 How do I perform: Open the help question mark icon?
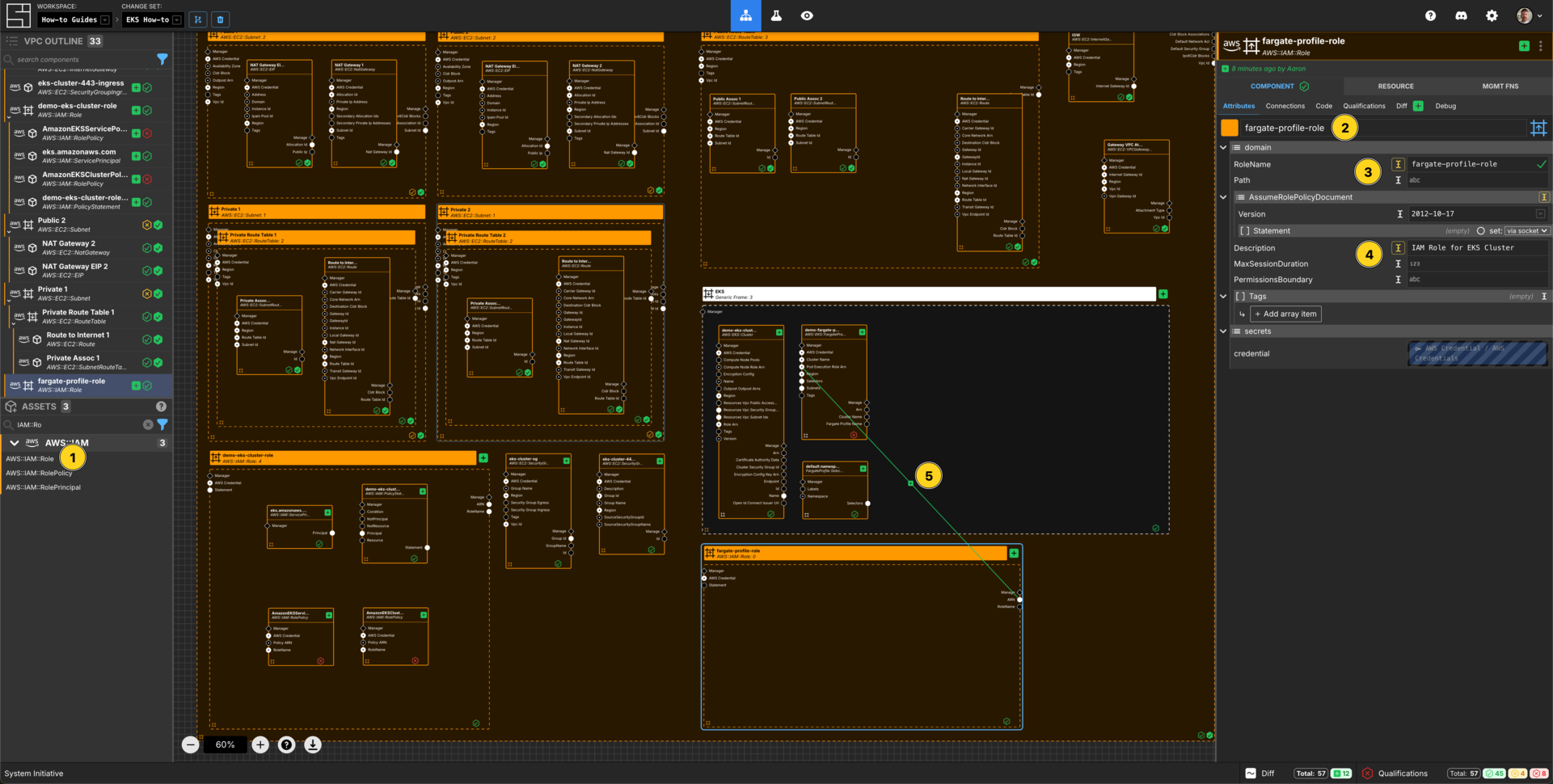click(x=1430, y=15)
